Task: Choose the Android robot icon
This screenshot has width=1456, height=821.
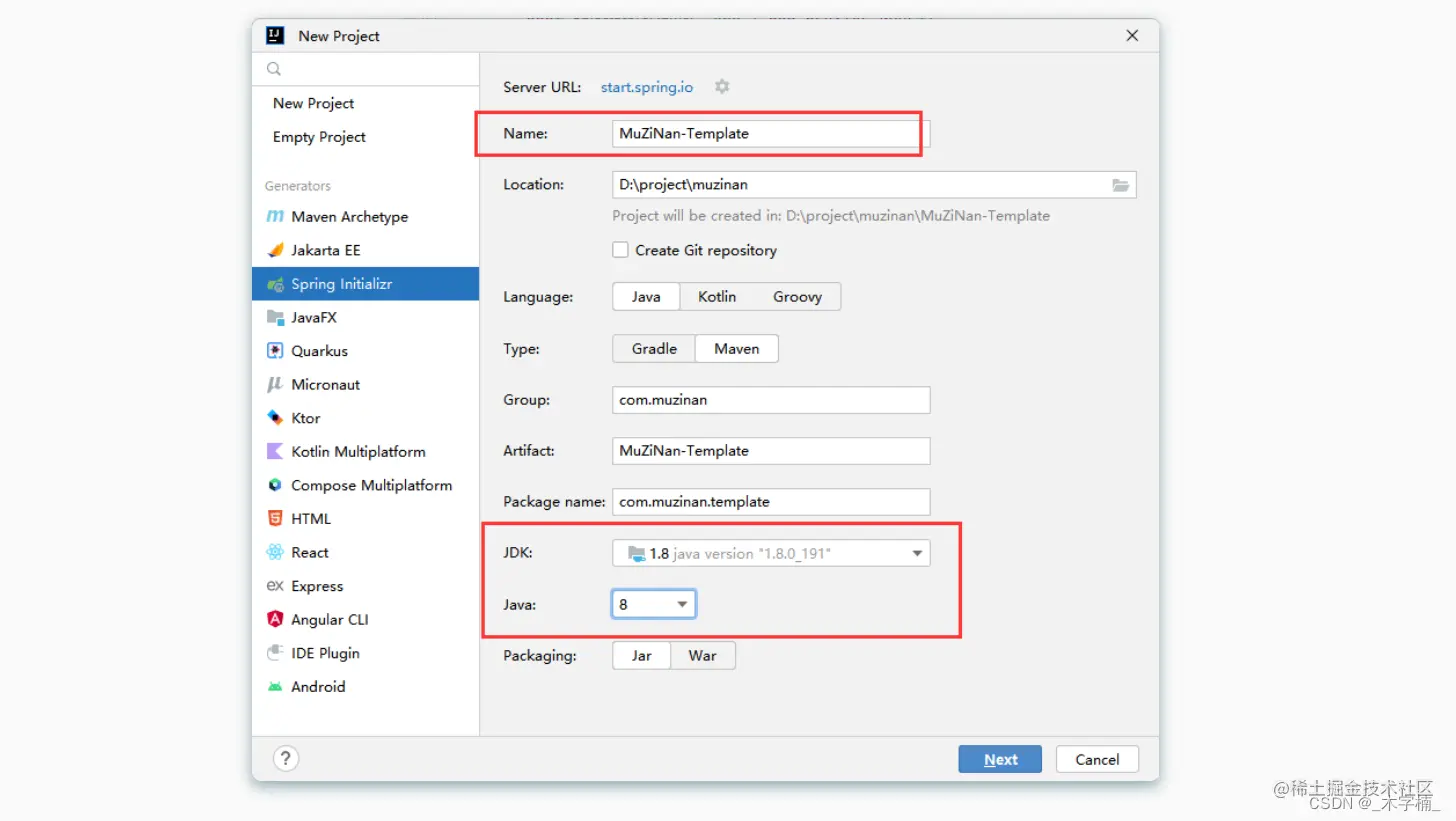Action: pos(275,687)
